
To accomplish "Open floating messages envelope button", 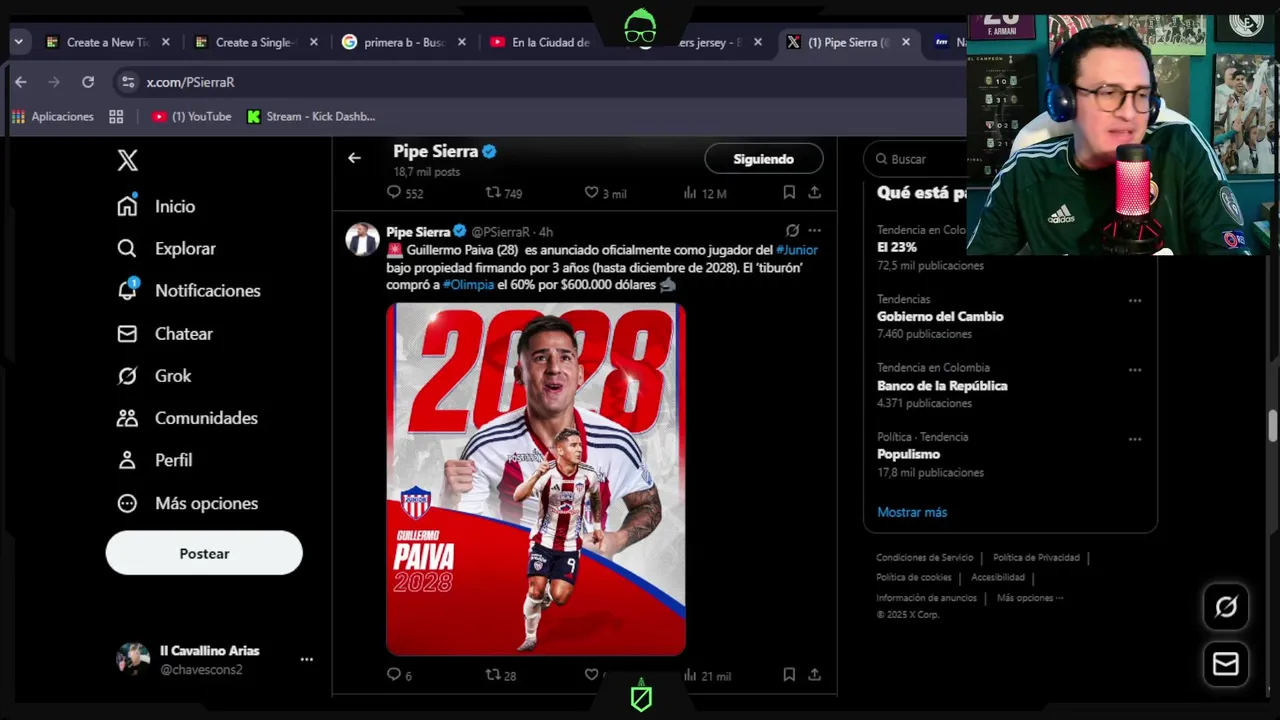I will (1226, 664).
